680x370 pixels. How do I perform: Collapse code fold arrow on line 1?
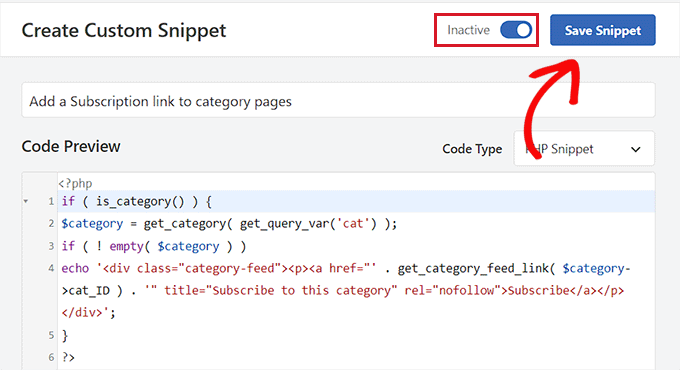tap(26, 201)
